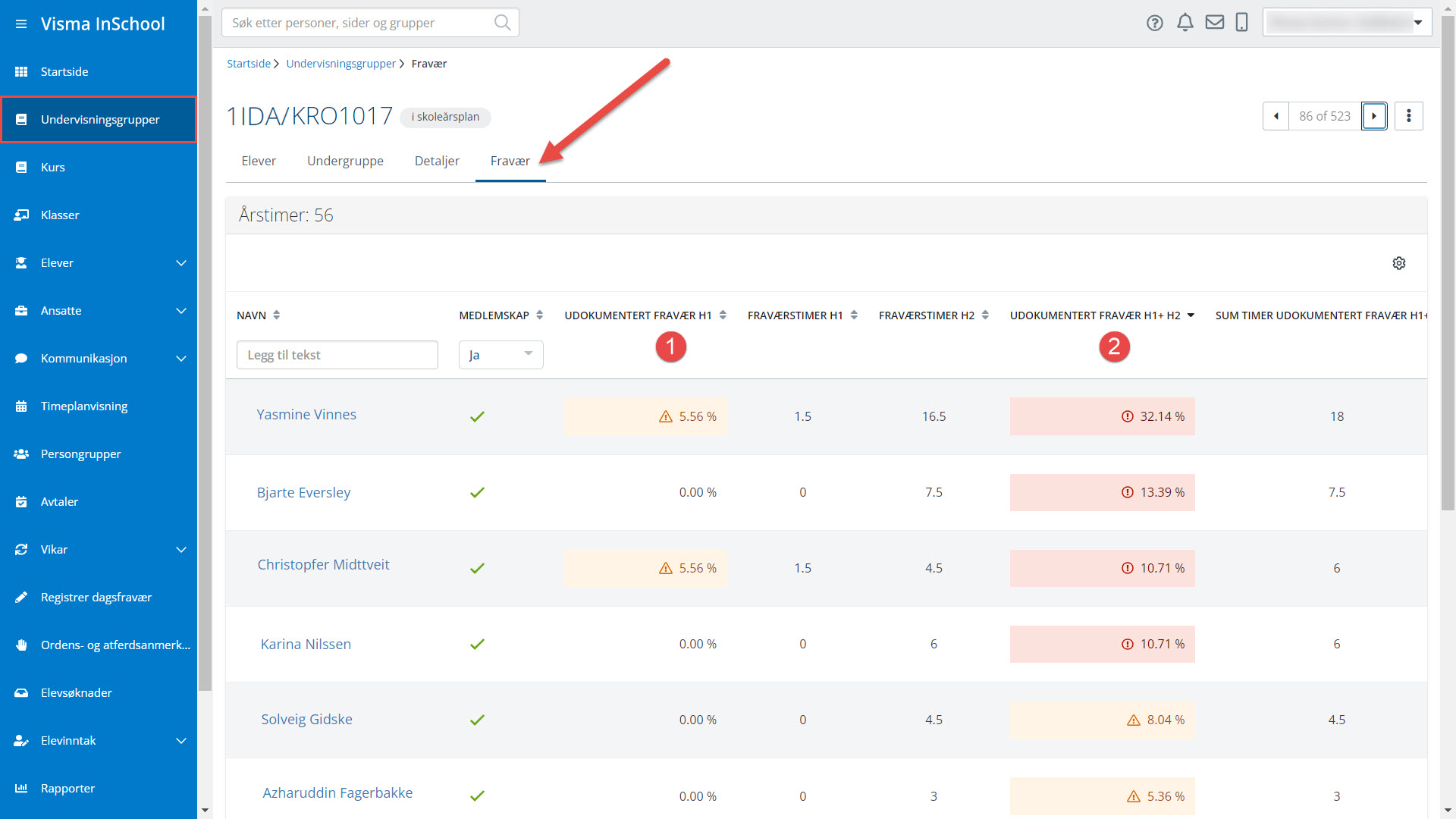1456x819 pixels.
Task: Sort by Fraværstimer H1 column
Action: (x=802, y=315)
